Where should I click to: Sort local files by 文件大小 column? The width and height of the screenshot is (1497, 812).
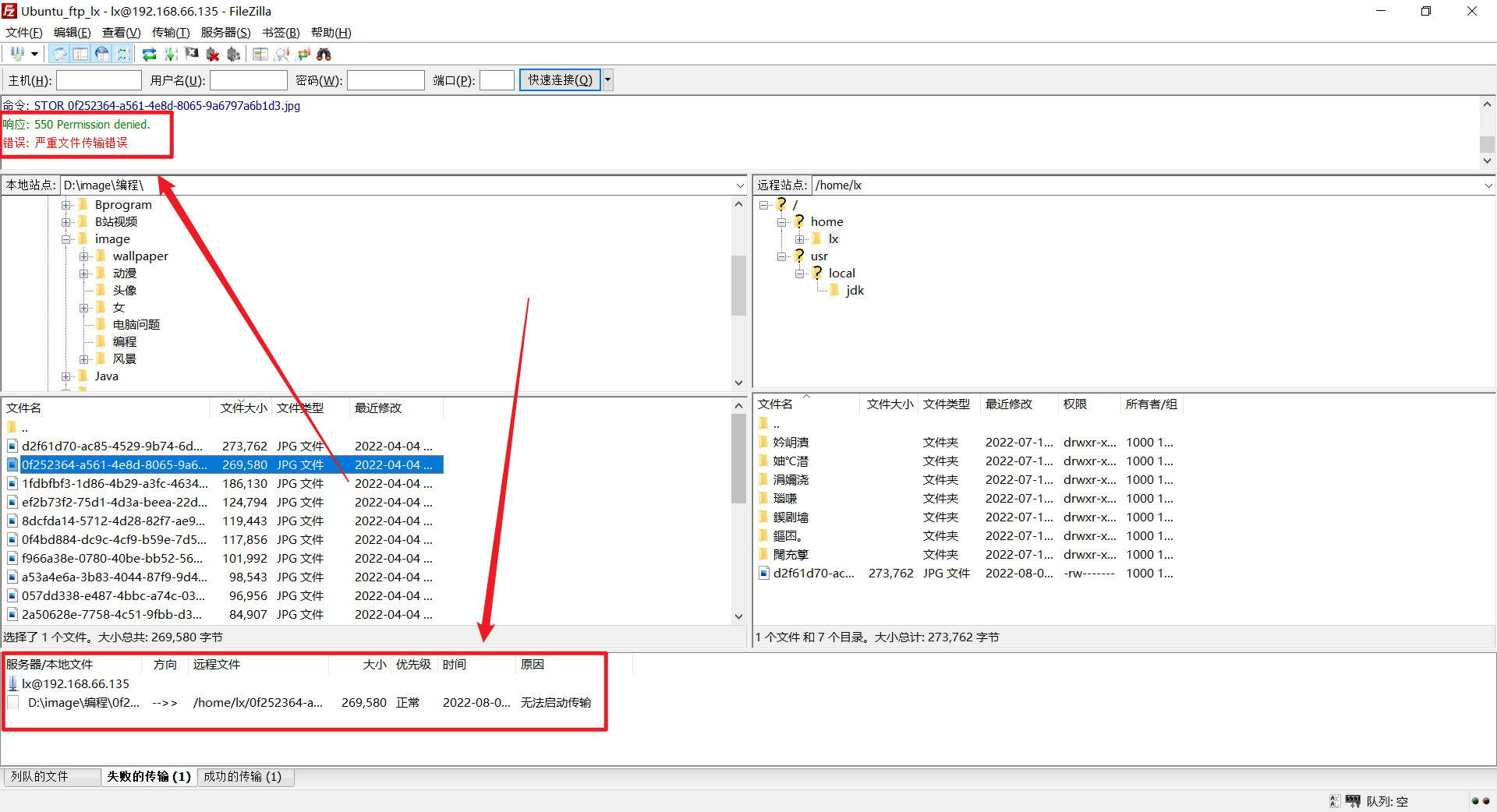(240, 408)
